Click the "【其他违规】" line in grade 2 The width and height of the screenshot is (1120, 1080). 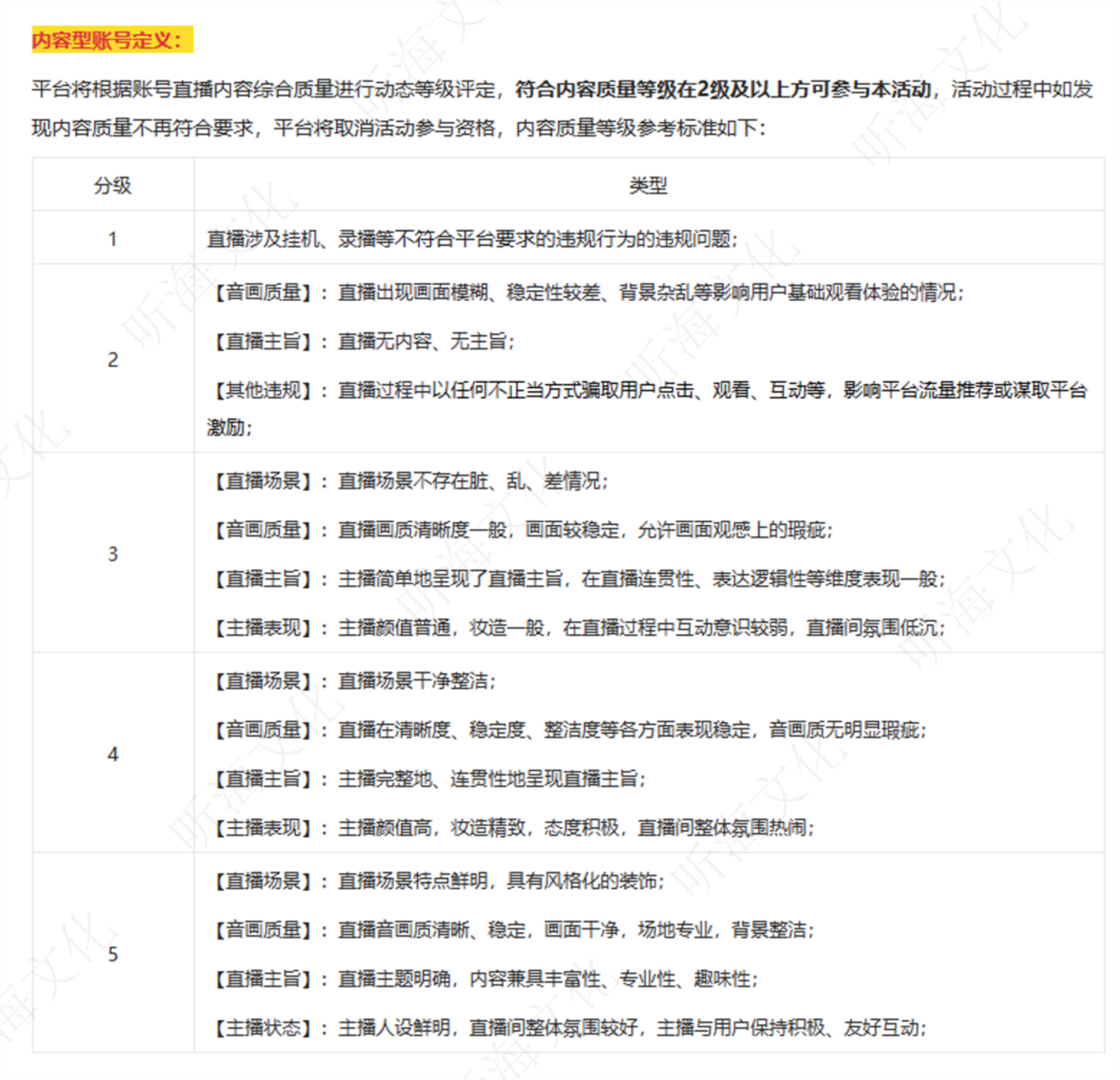647,409
